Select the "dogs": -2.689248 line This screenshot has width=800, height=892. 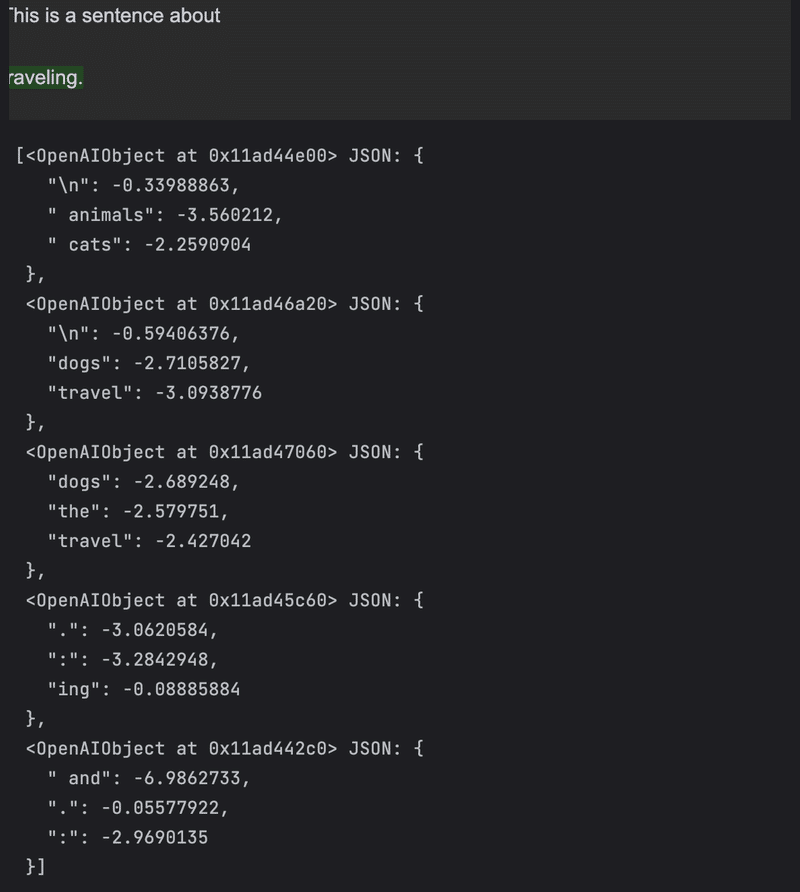click(x=143, y=482)
